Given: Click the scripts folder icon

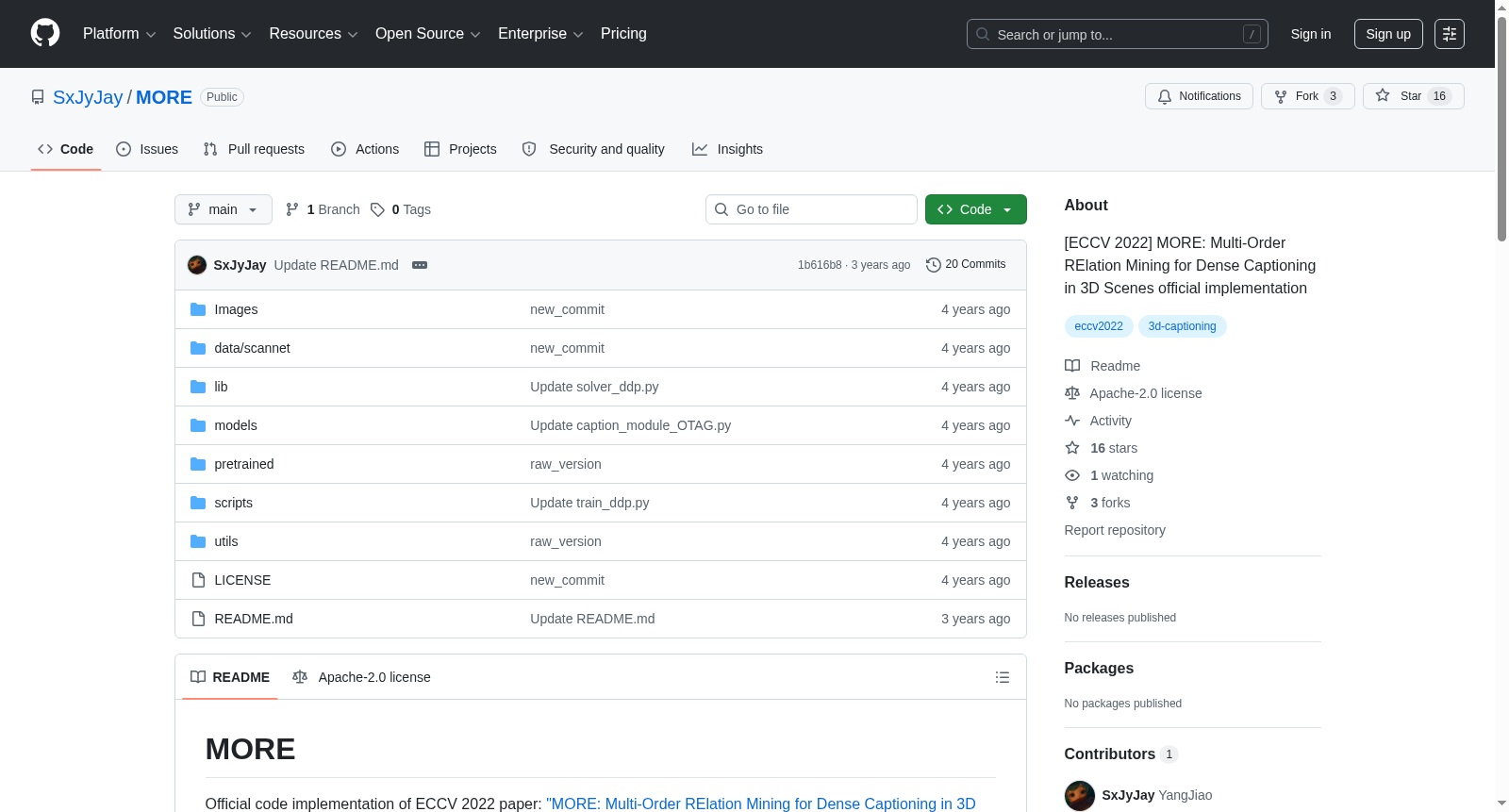Looking at the screenshot, I should (198, 503).
